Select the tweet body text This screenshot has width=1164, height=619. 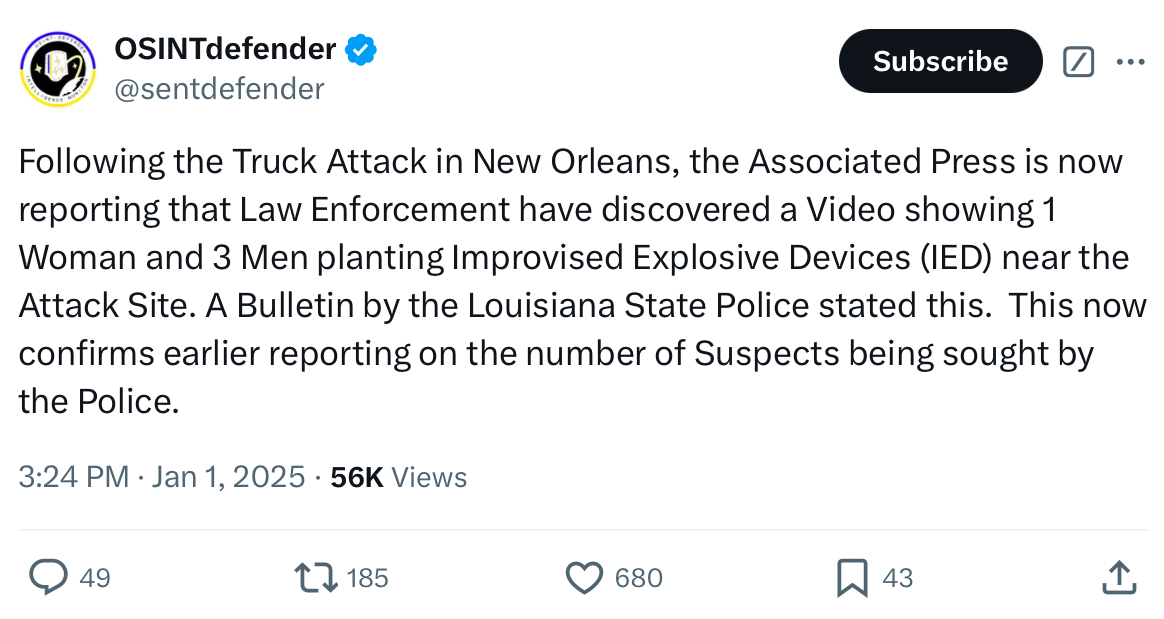click(x=583, y=281)
